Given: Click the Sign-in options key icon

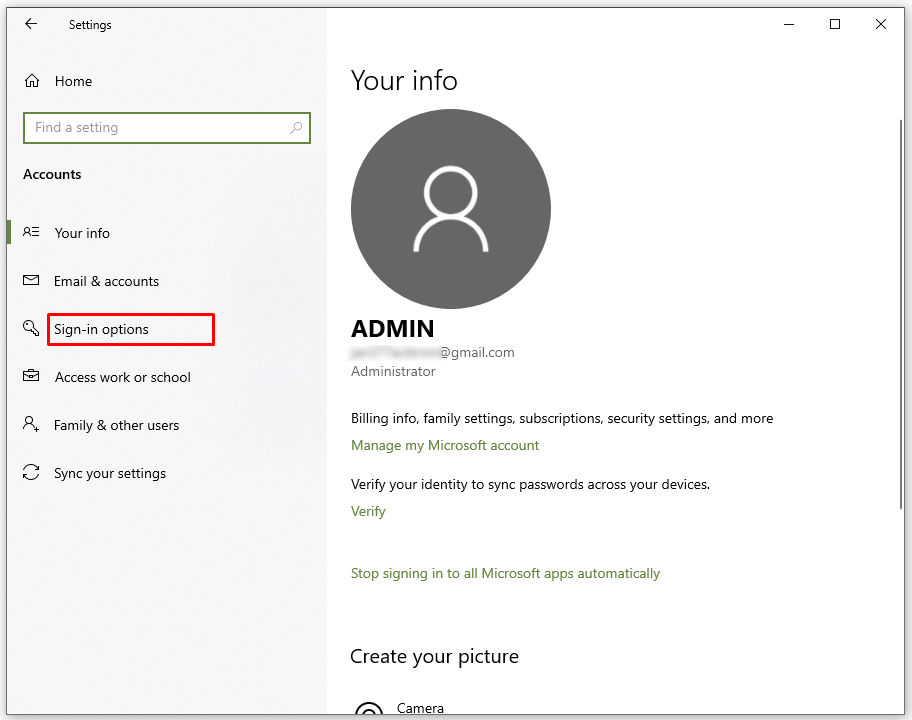Looking at the screenshot, I should coord(31,328).
